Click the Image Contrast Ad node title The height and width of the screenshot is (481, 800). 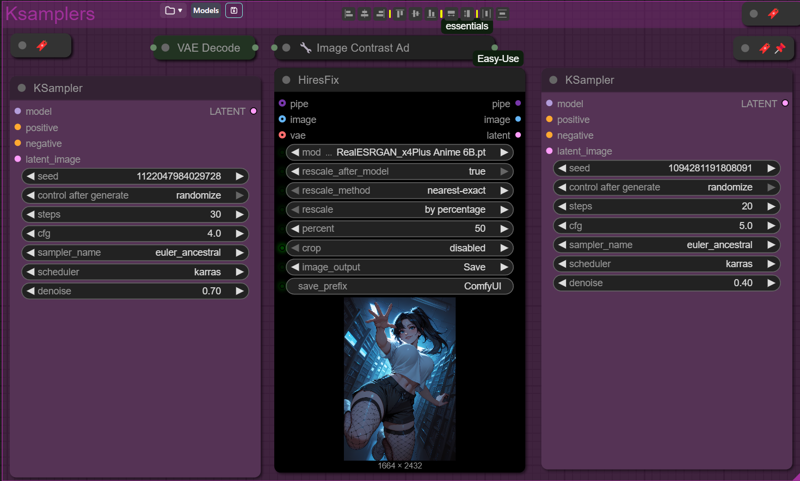click(x=363, y=48)
